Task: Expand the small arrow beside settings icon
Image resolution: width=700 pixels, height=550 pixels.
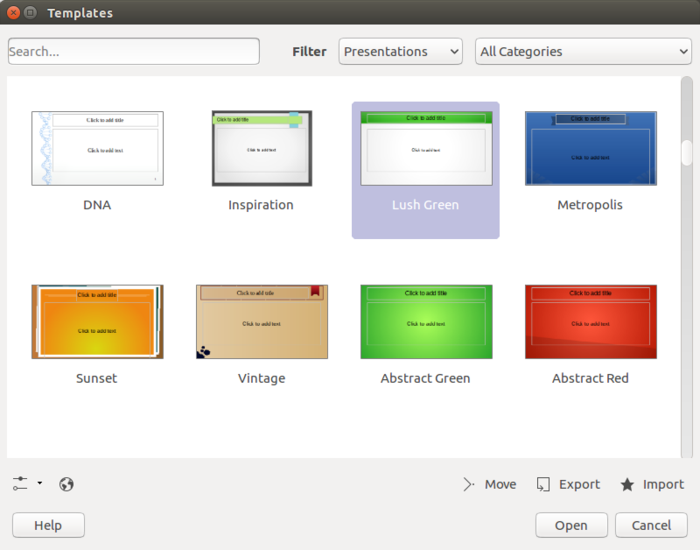Action: [x=40, y=484]
